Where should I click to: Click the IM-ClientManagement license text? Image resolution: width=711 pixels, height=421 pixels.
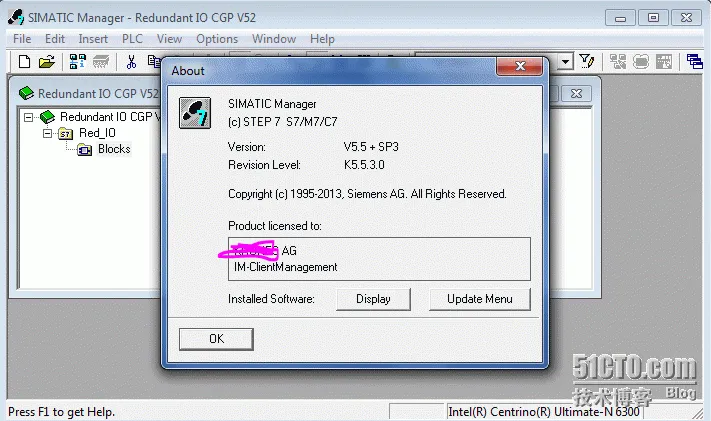click(286, 267)
